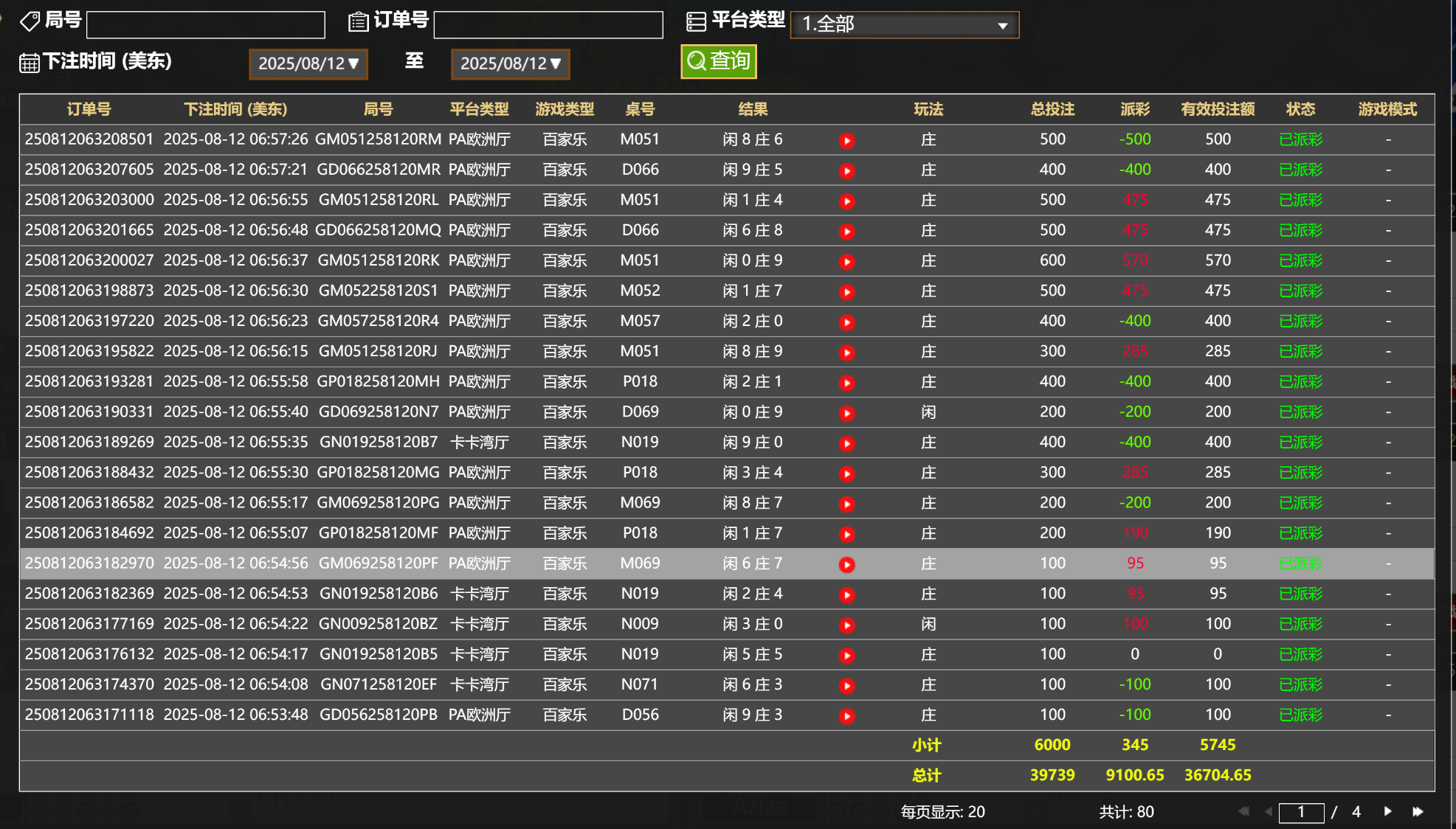Click the 查询 search button

pyautogui.click(x=718, y=61)
